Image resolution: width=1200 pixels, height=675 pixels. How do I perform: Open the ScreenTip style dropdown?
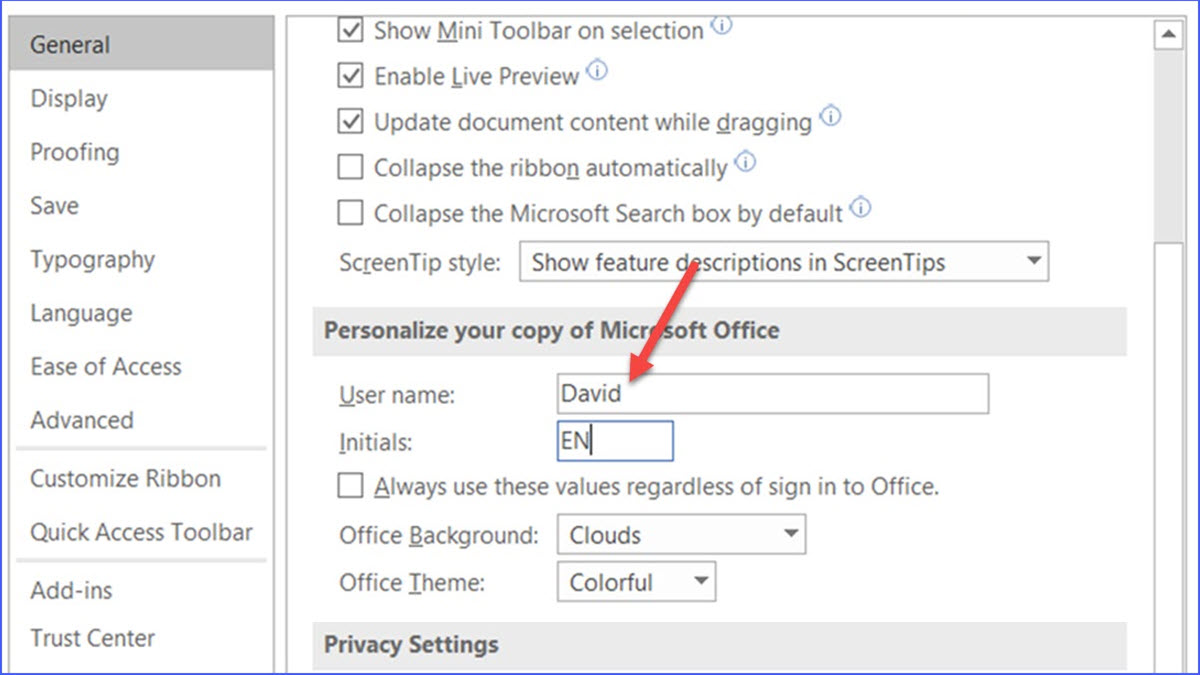1034,261
